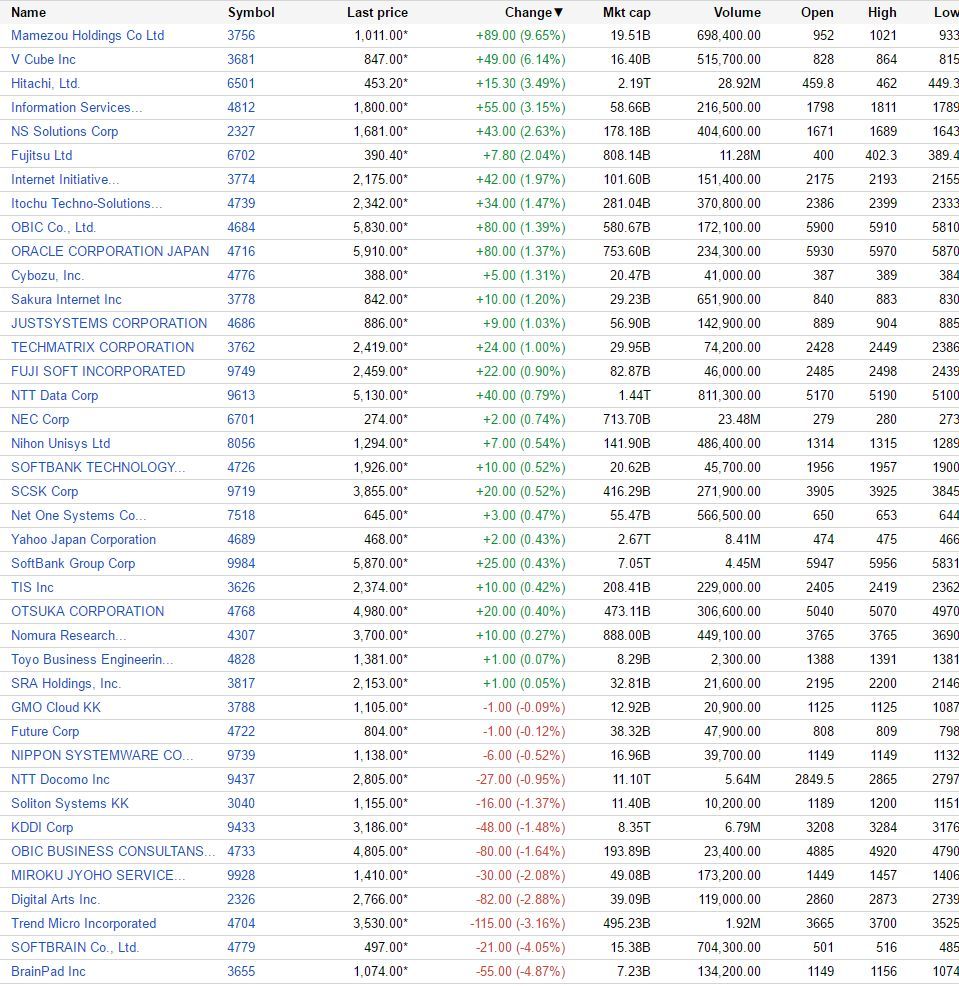This screenshot has width=959, height=986.
Task: Sort by the Name column header
Action: pos(28,13)
